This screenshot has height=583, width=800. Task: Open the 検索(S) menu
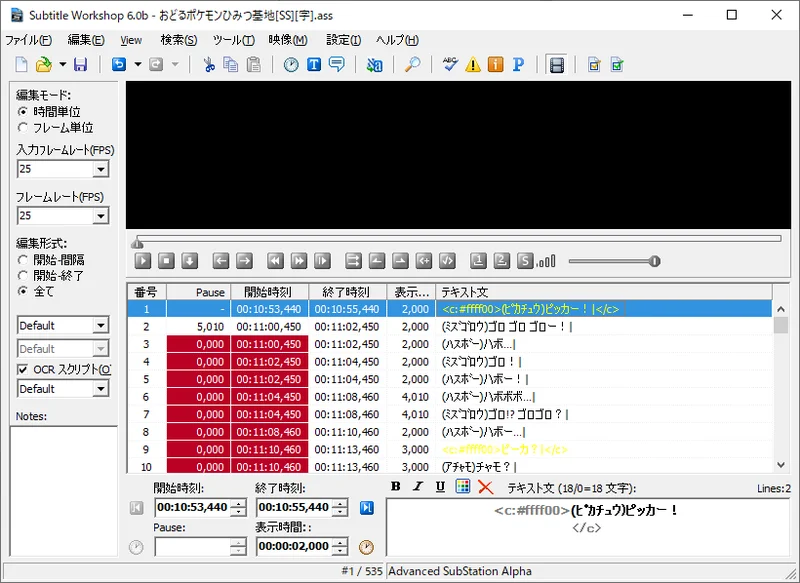[179, 40]
